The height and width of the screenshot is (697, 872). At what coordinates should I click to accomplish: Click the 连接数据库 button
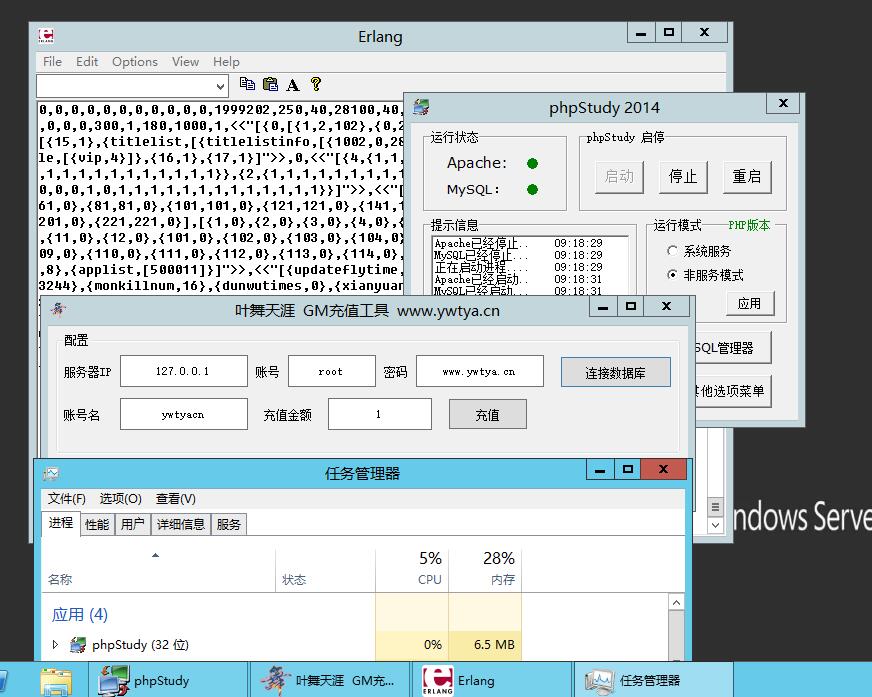tap(615, 372)
